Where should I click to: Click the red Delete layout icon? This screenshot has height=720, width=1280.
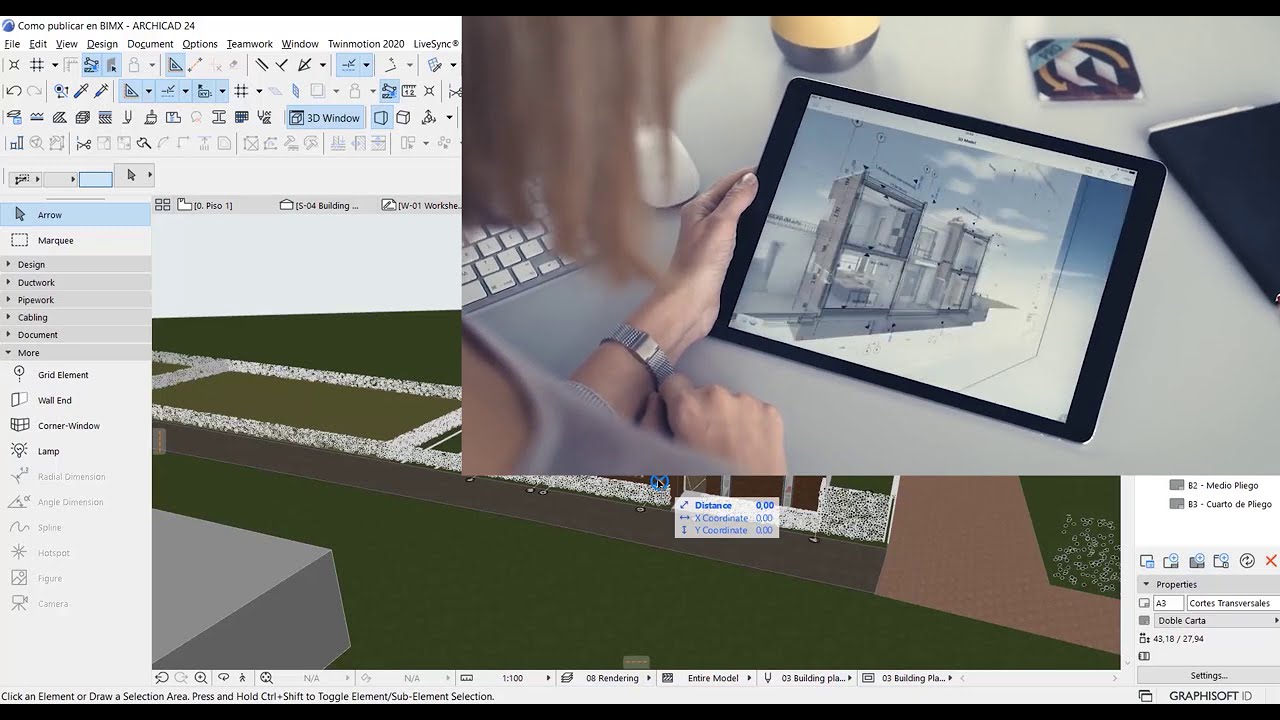pos(1271,561)
